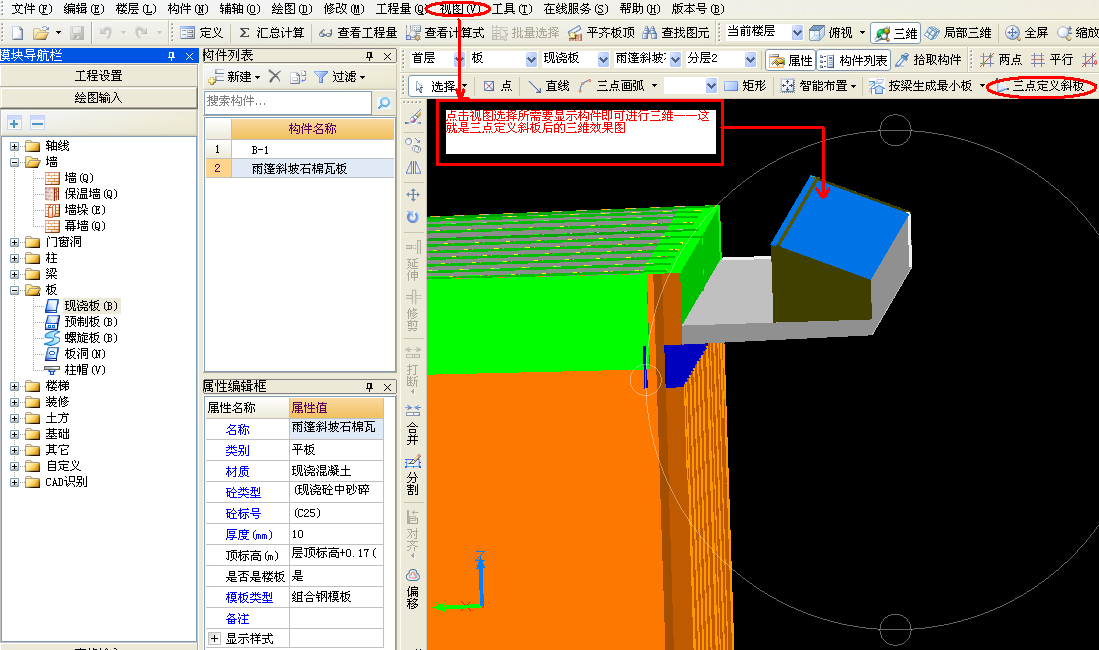The width and height of the screenshot is (1099, 650).
Task: Select the 矩形 rectangle drawing tool
Action: [x=745, y=86]
